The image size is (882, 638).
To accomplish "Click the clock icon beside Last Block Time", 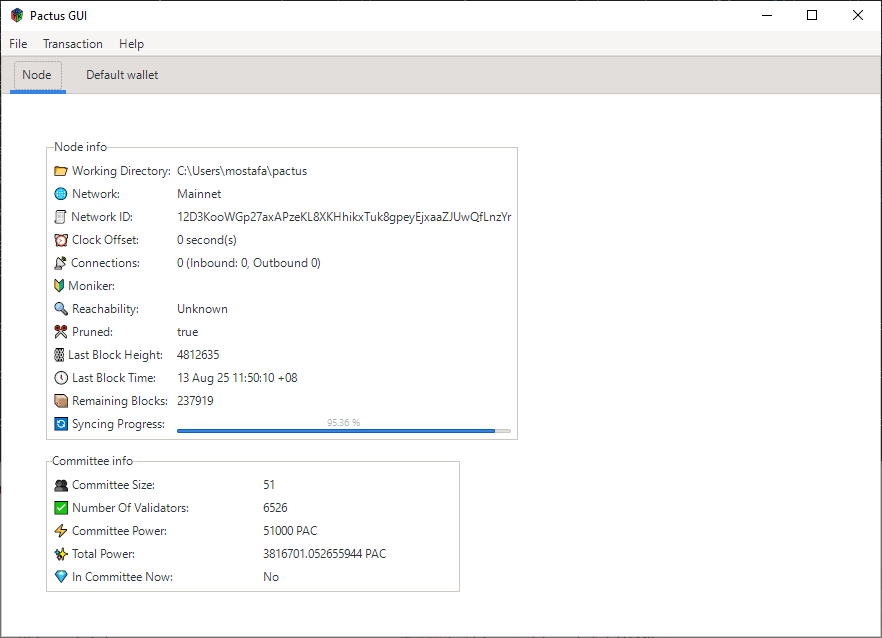I will pos(61,378).
